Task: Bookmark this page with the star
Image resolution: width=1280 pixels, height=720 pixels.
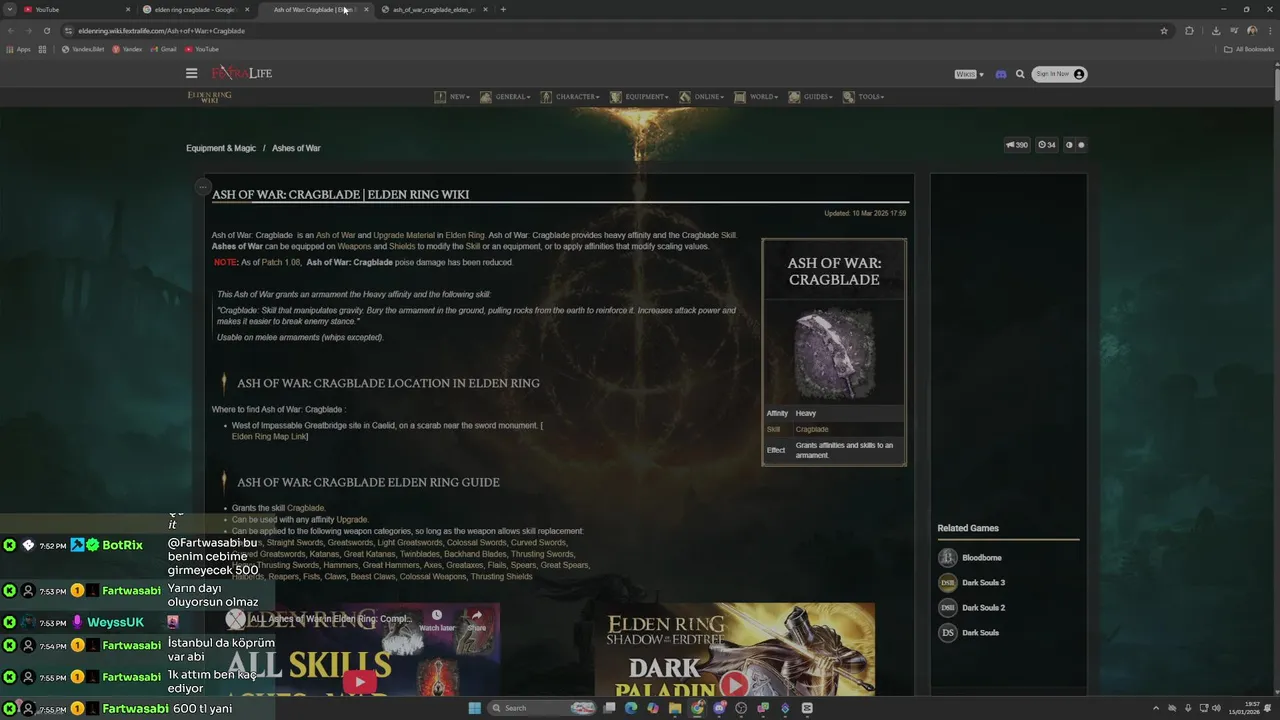Action: point(1164,31)
